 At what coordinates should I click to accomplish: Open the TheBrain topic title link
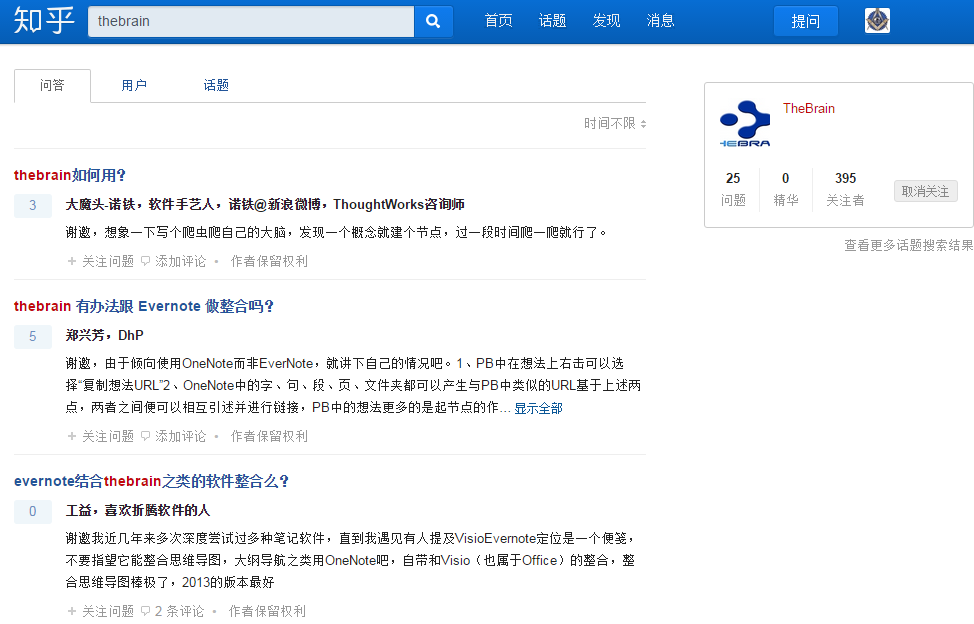(x=809, y=108)
